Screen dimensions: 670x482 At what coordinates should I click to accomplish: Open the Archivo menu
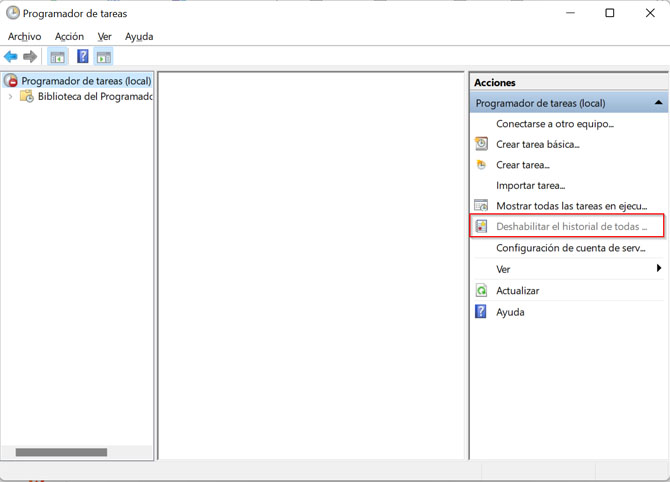25,36
